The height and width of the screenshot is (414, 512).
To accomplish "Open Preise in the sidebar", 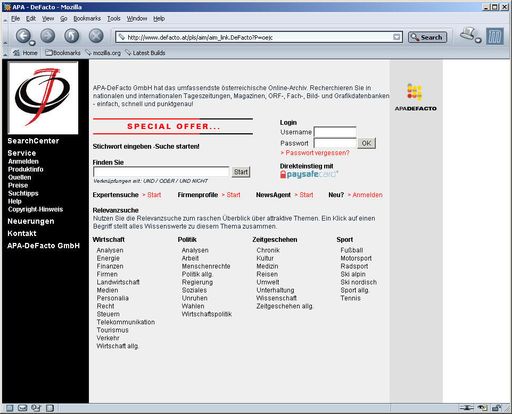I will coord(18,185).
